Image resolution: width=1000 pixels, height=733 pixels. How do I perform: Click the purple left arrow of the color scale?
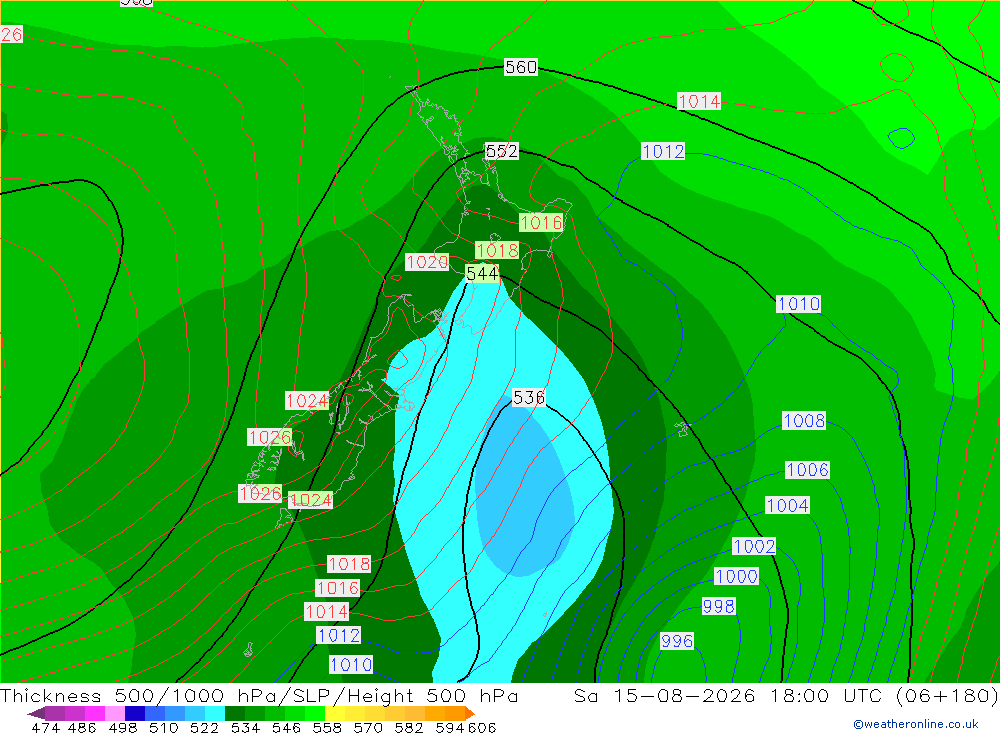pos(36,713)
